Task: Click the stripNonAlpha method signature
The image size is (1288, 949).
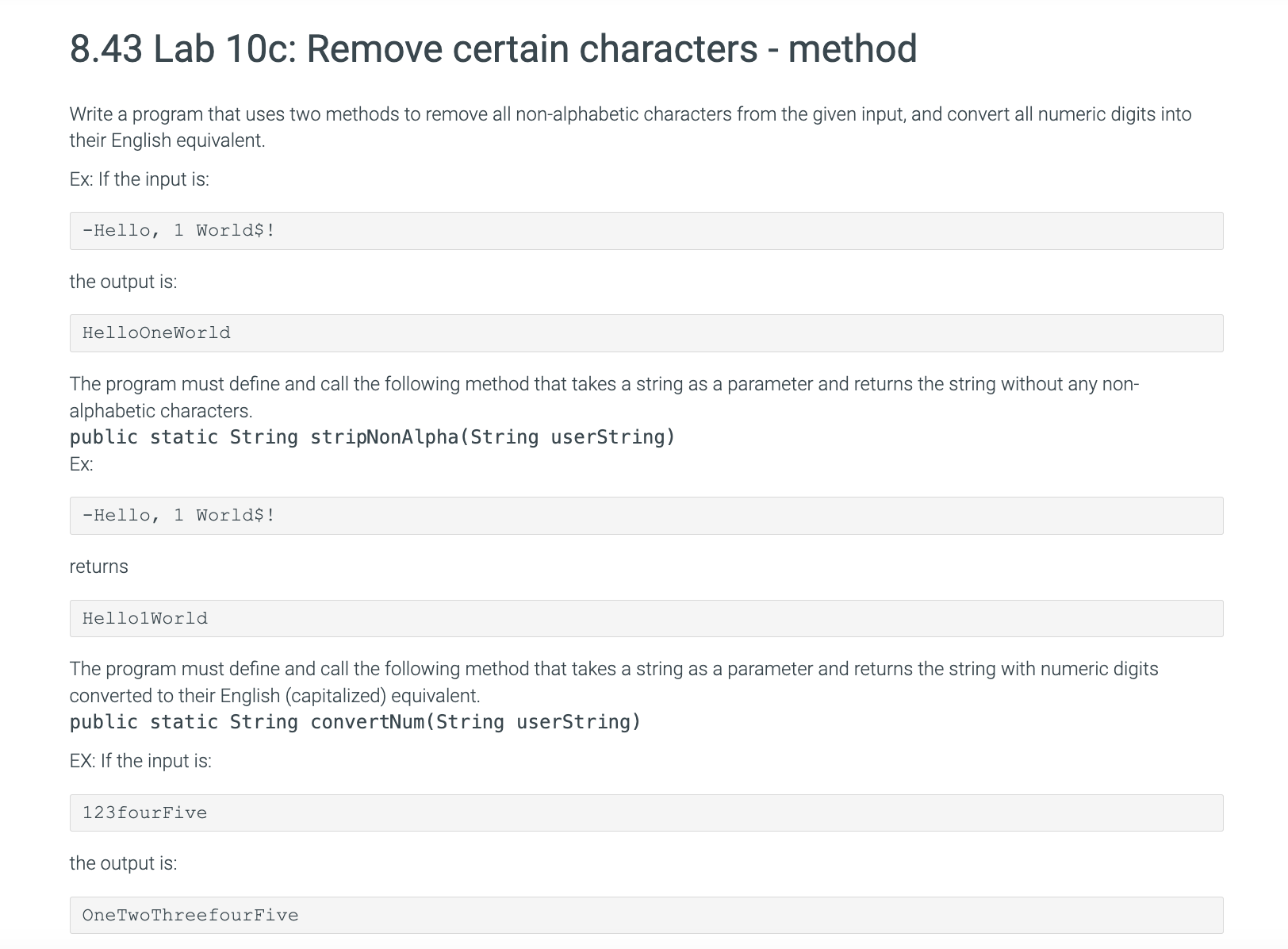Action: [x=372, y=437]
